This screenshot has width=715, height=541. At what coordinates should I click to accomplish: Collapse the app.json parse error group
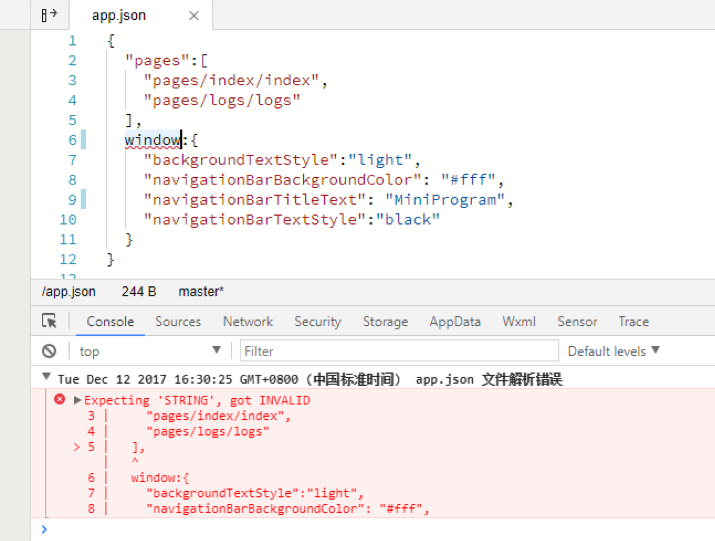[x=46, y=379]
